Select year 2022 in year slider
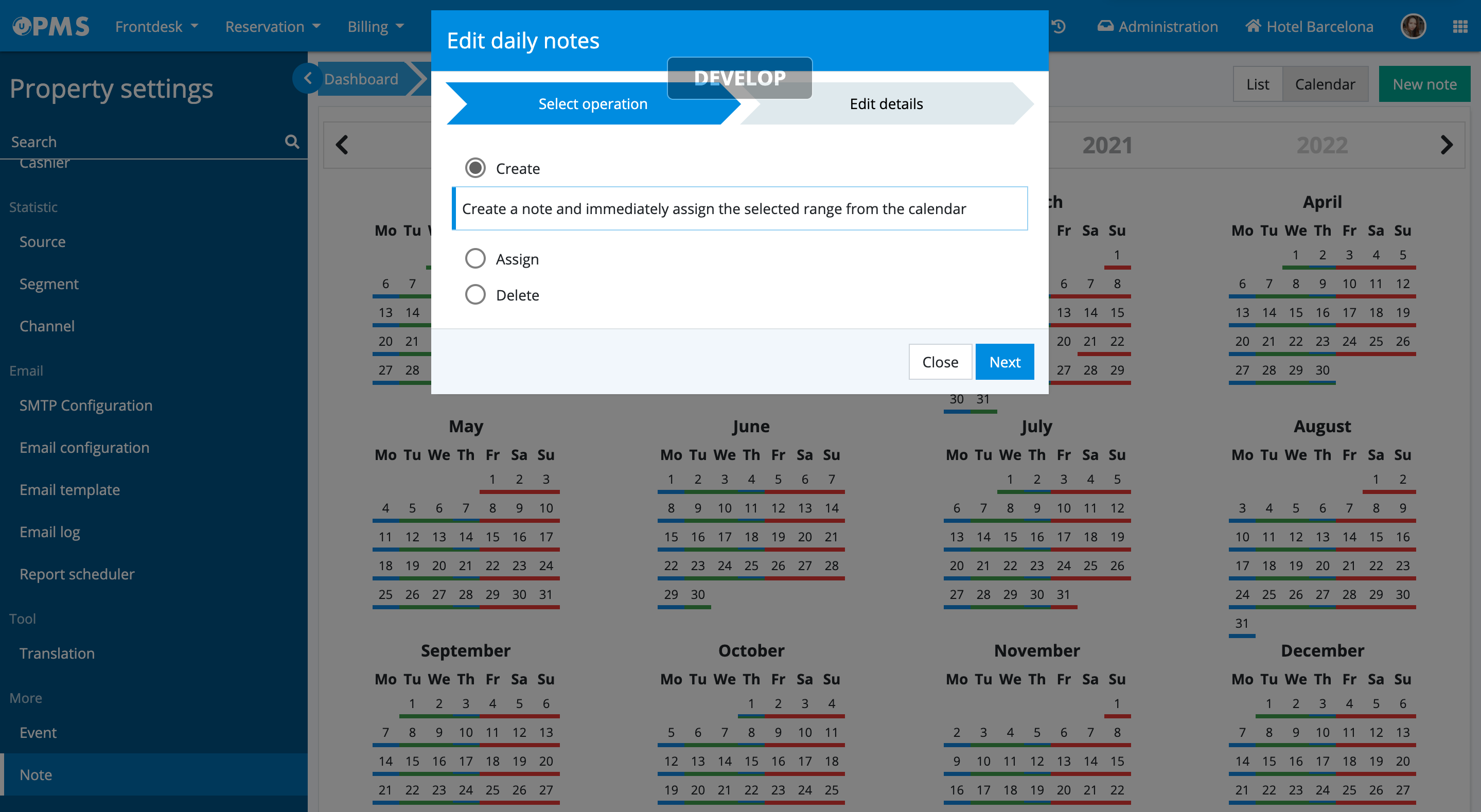Viewport: 1481px width, 812px height. tap(1321, 145)
